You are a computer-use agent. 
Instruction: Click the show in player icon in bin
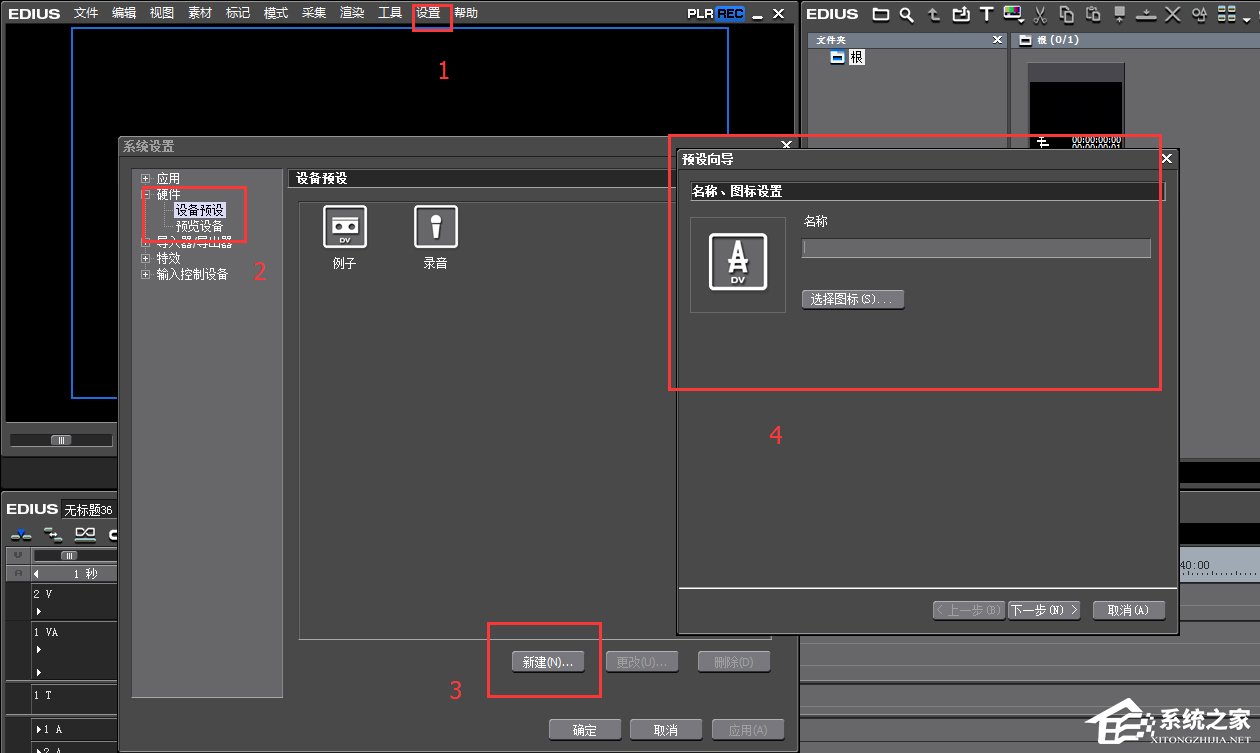point(1119,14)
